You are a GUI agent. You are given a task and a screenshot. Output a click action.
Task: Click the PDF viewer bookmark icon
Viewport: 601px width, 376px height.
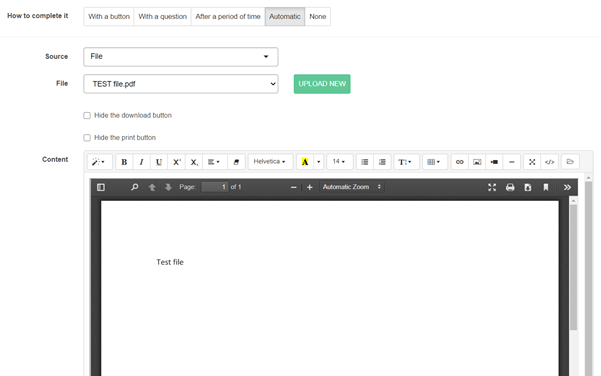tap(546, 187)
